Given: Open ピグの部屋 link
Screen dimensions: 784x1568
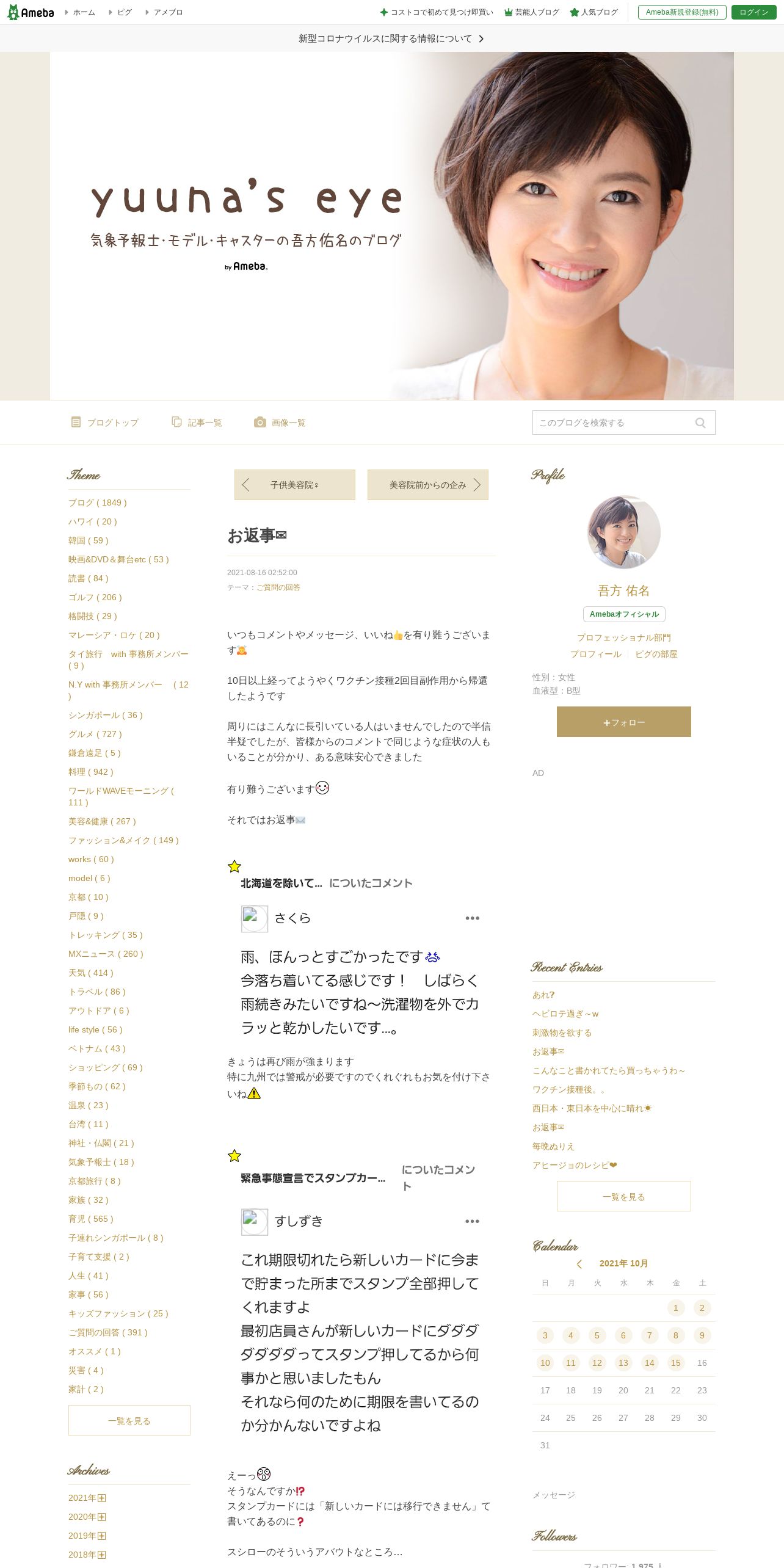Looking at the screenshot, I should [656, 654].
